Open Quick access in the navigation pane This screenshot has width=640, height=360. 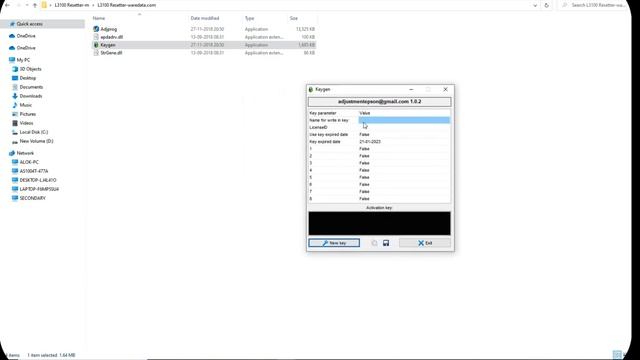click(29, 24)
